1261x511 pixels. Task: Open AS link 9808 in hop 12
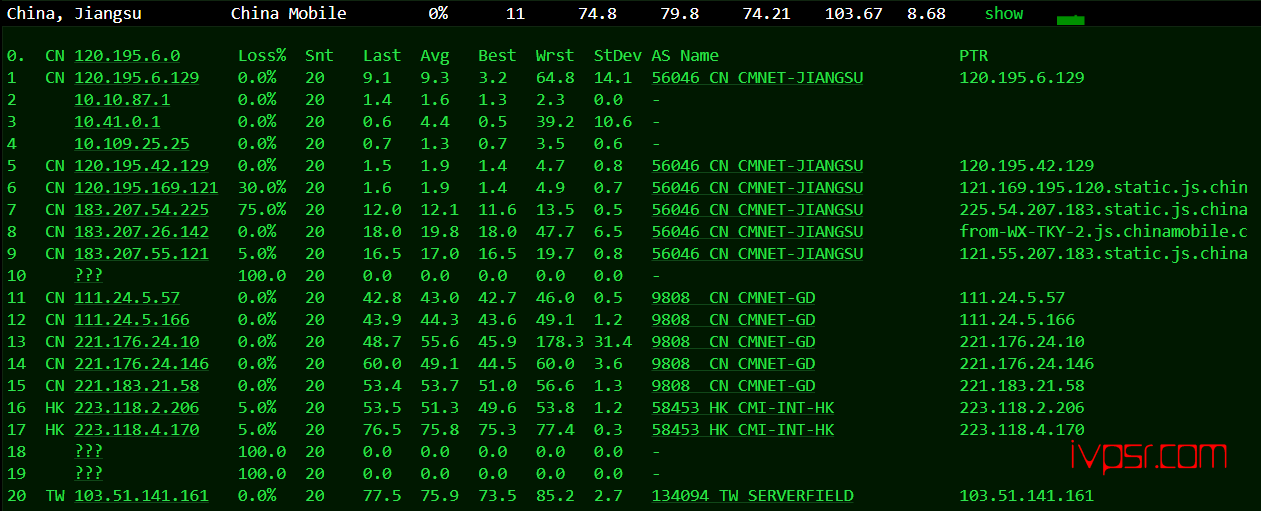[x=733, y=320]
